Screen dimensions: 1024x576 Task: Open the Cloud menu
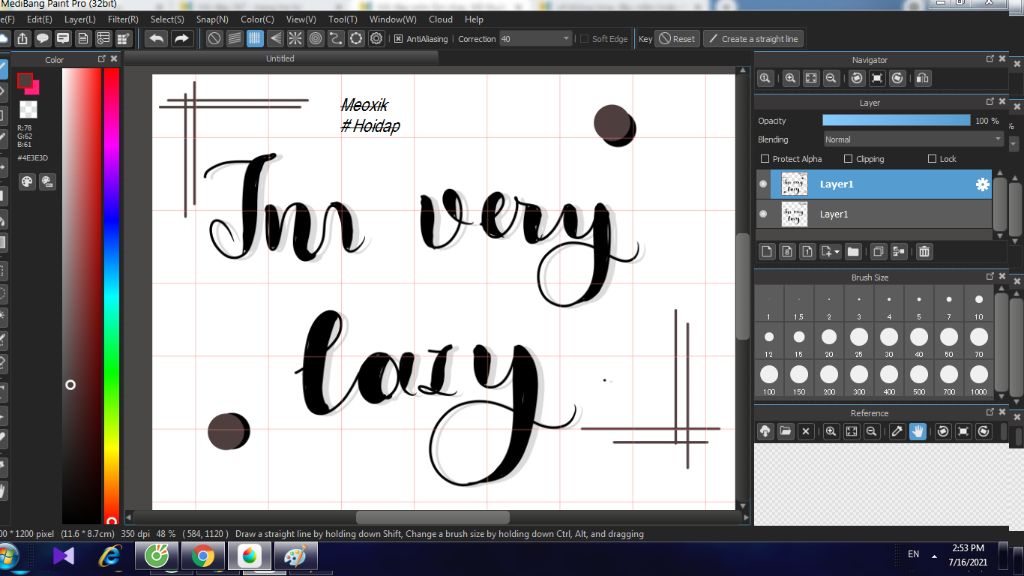440,20
